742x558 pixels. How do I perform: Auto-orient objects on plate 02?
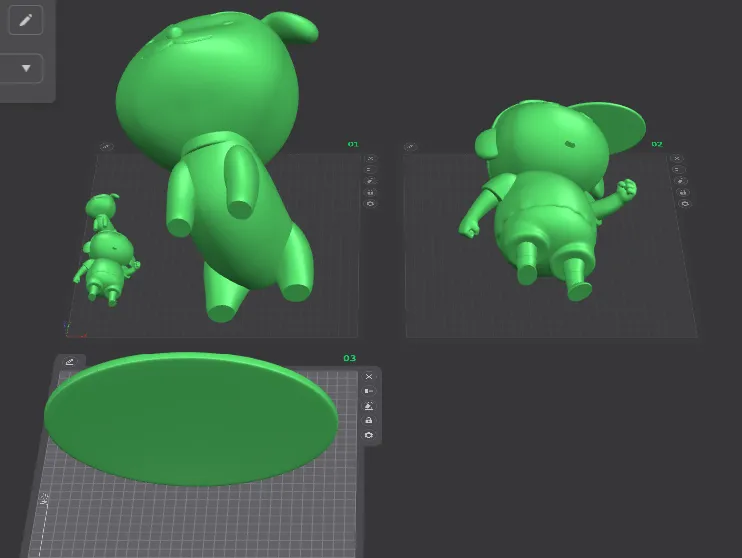681,181
